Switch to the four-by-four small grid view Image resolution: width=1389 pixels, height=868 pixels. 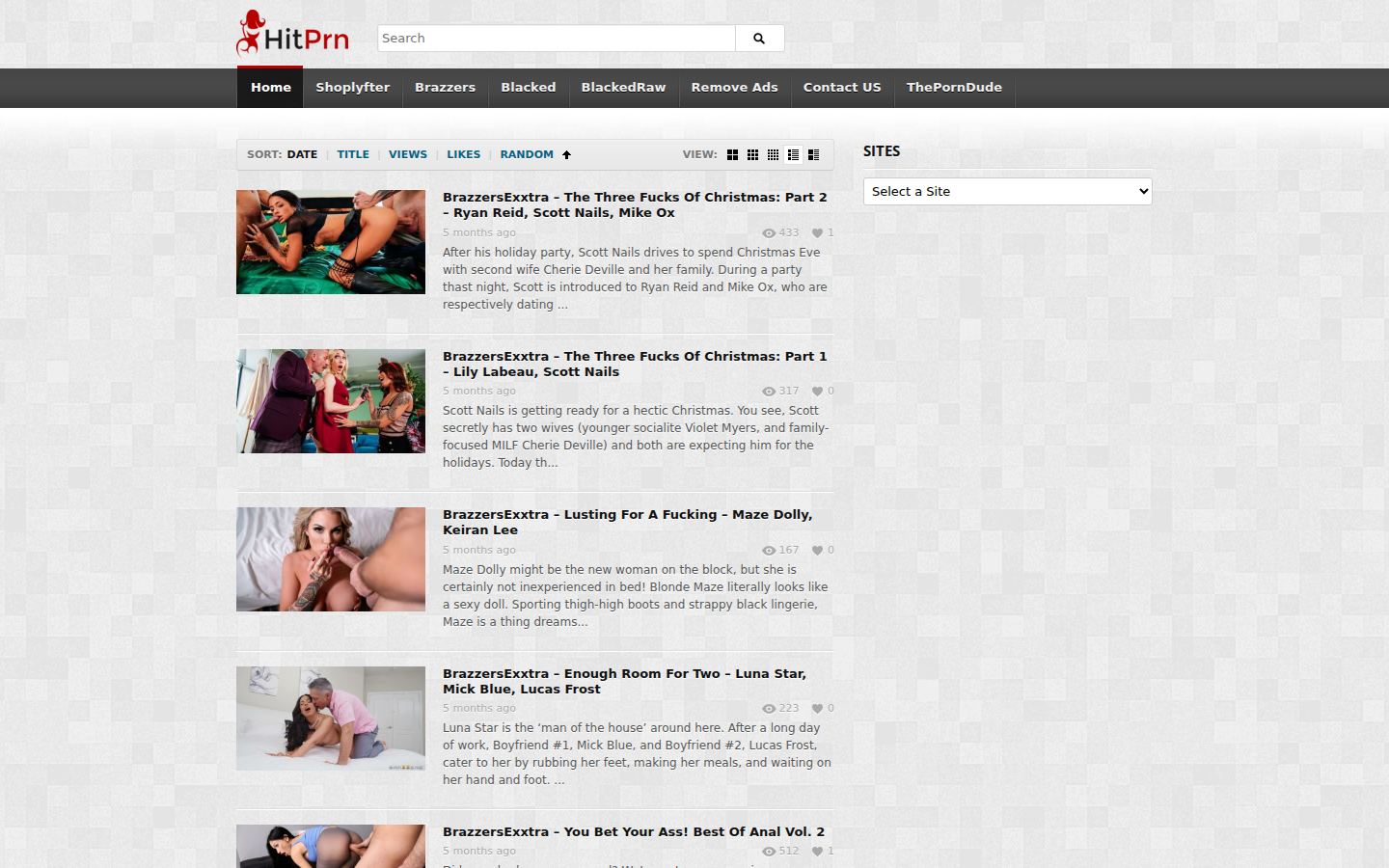pyautogui.click(x=773, y=154)
